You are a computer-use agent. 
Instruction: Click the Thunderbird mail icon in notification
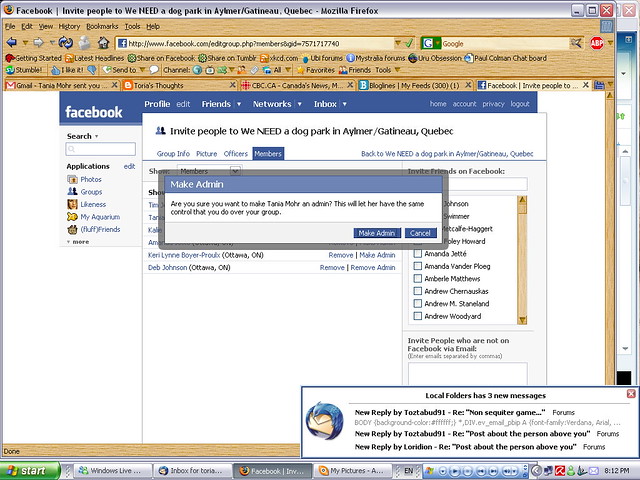[x=325, y=421]
